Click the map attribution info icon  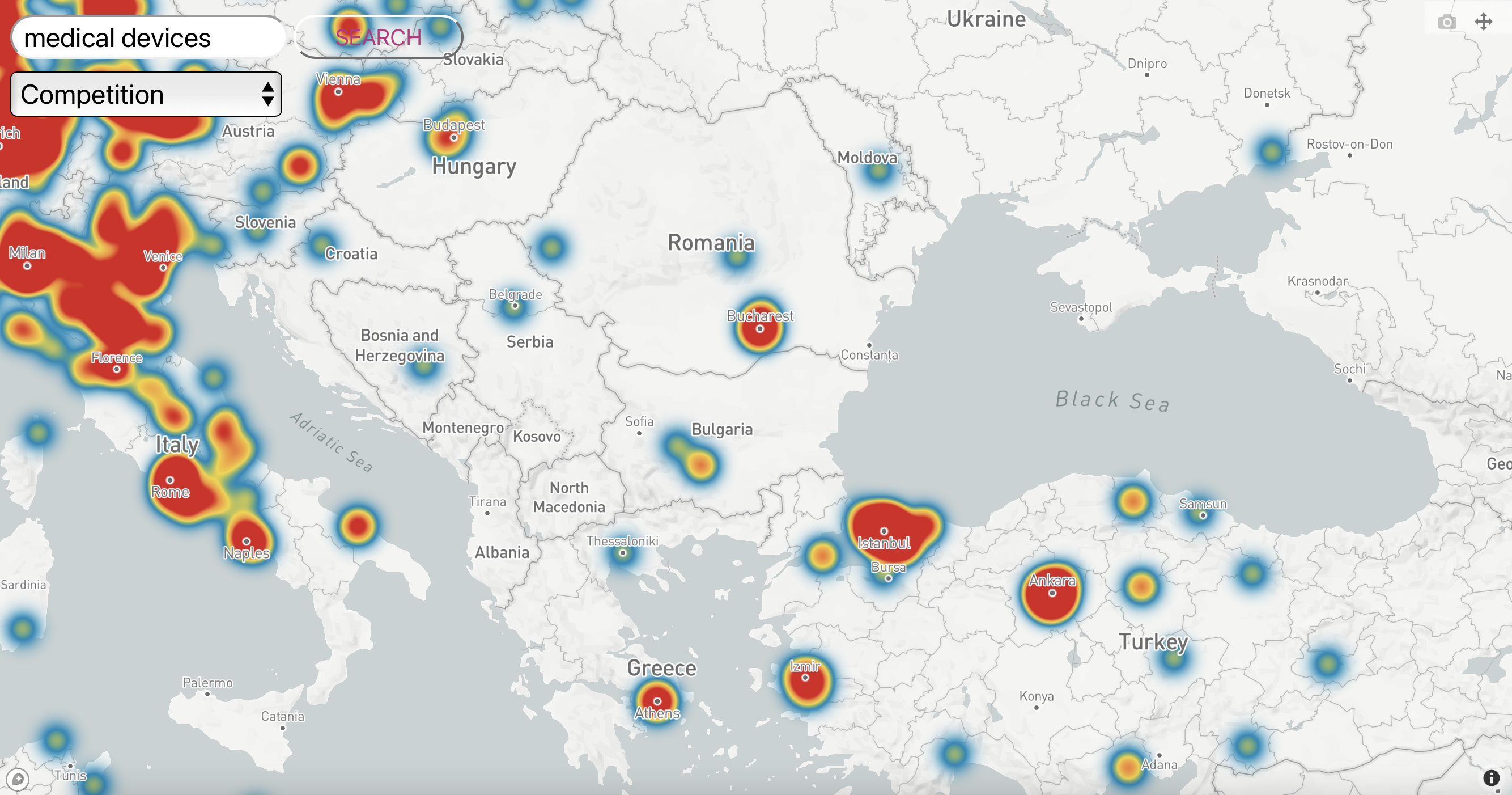1492,778
